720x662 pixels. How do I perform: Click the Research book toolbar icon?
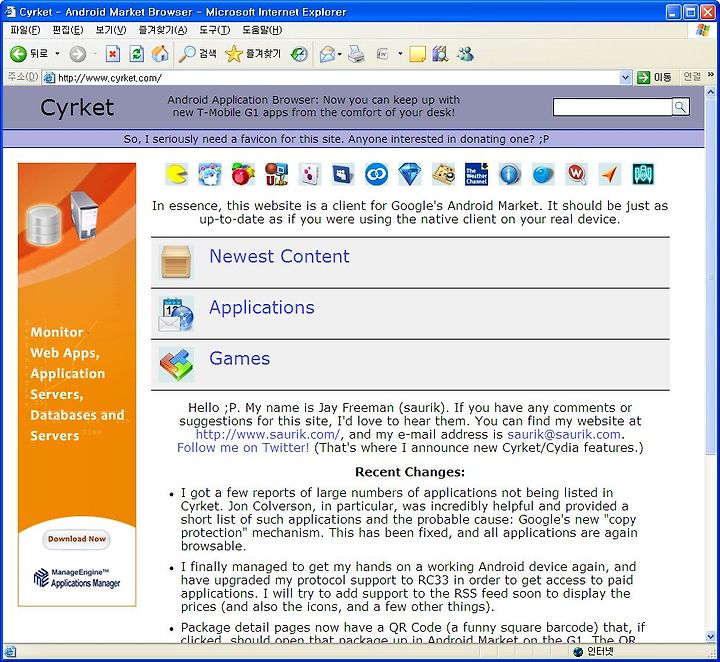point(440,54)
